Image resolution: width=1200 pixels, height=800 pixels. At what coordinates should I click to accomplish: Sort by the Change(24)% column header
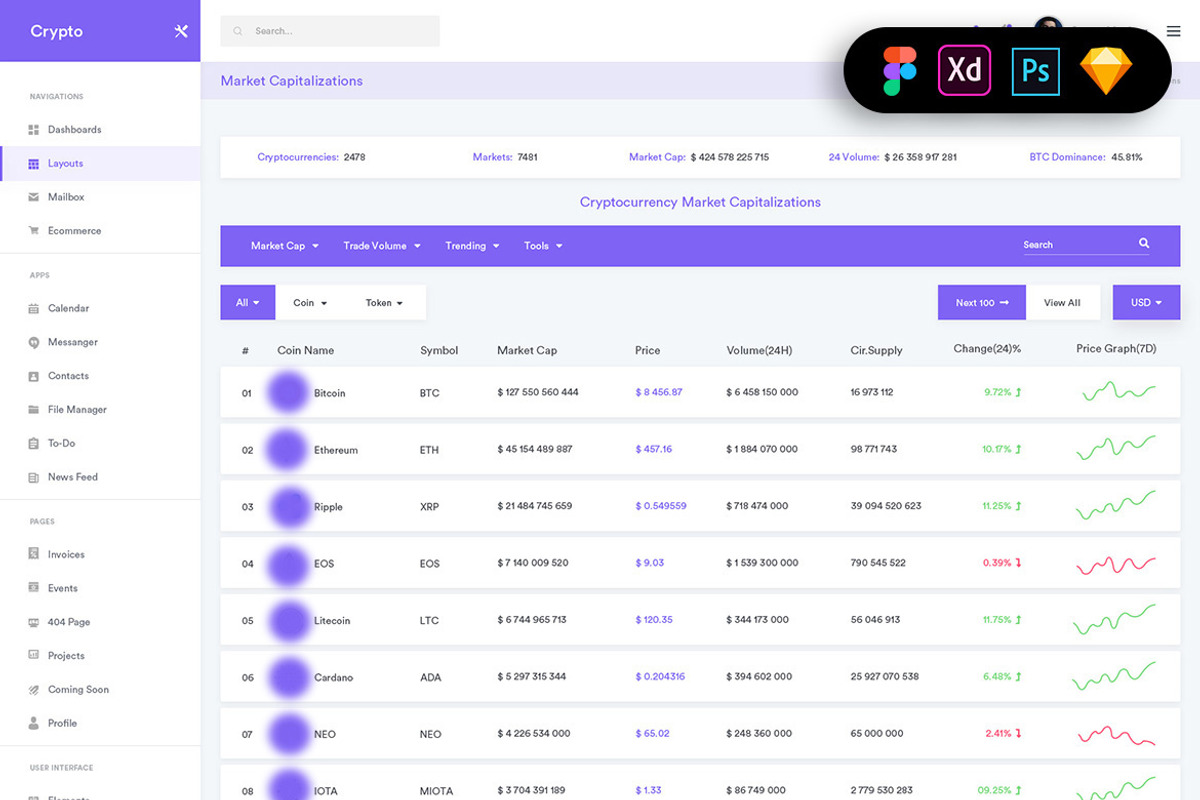[987, 349]
